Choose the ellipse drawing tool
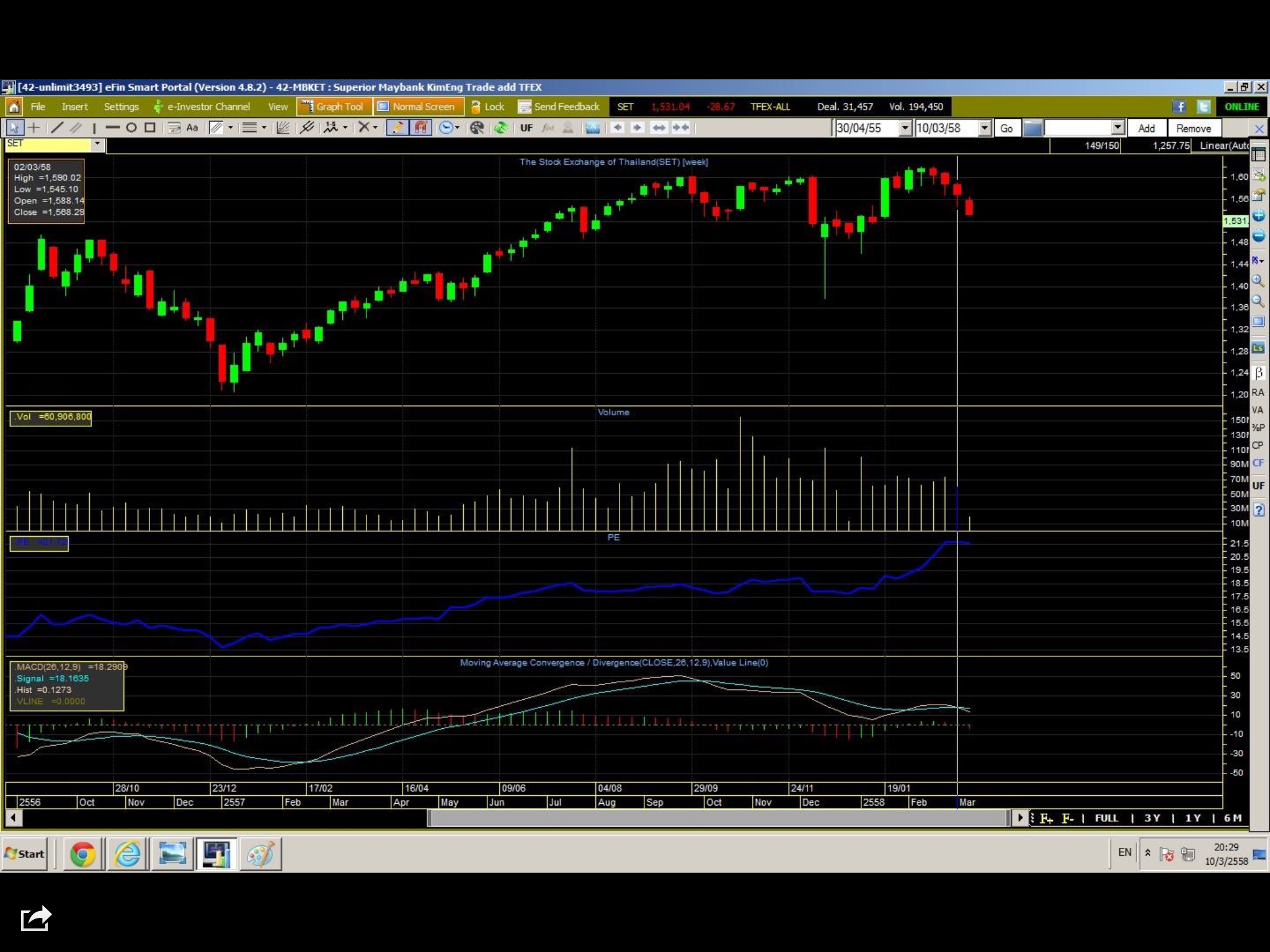 (x=131, y=128)
